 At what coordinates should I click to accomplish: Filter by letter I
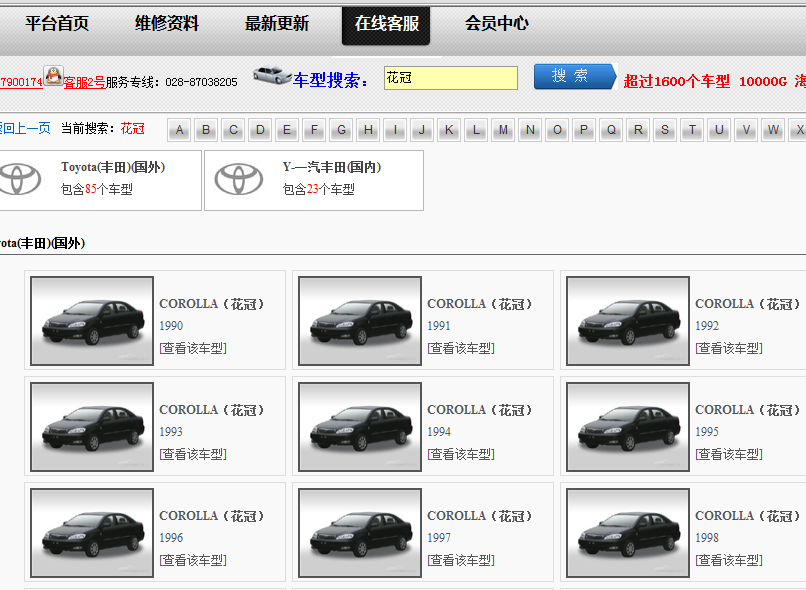(x=395, y=130)
